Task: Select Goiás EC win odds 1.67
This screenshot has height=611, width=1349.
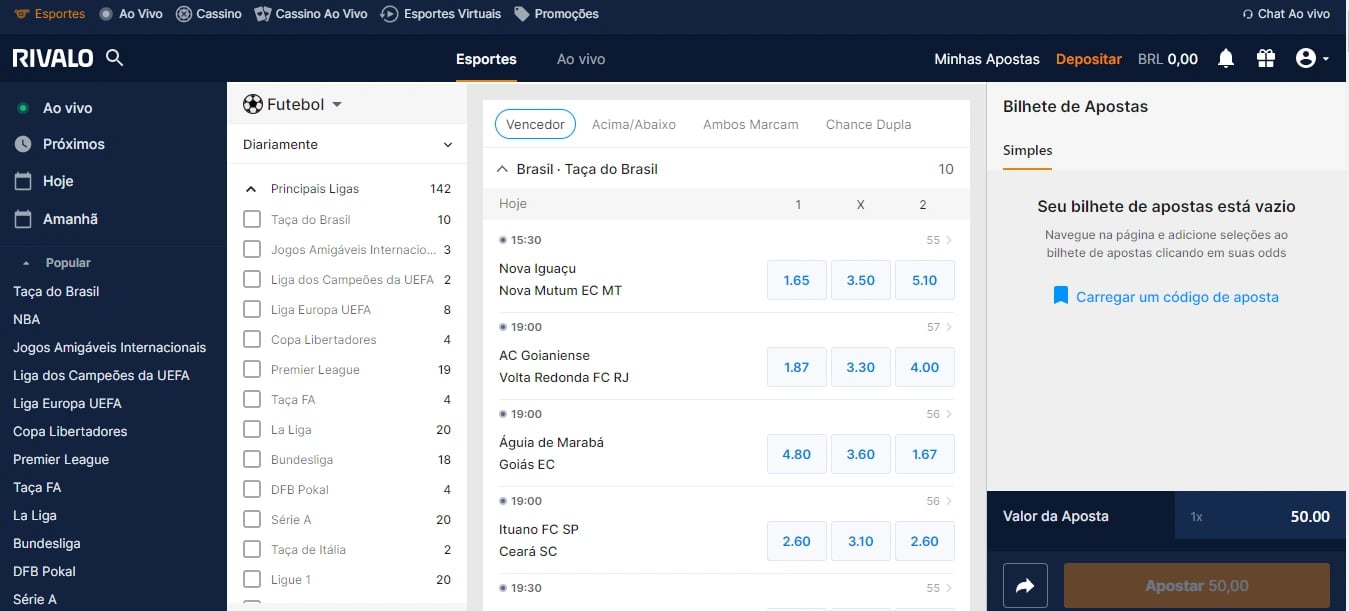Action: click(x=925, y=454)
